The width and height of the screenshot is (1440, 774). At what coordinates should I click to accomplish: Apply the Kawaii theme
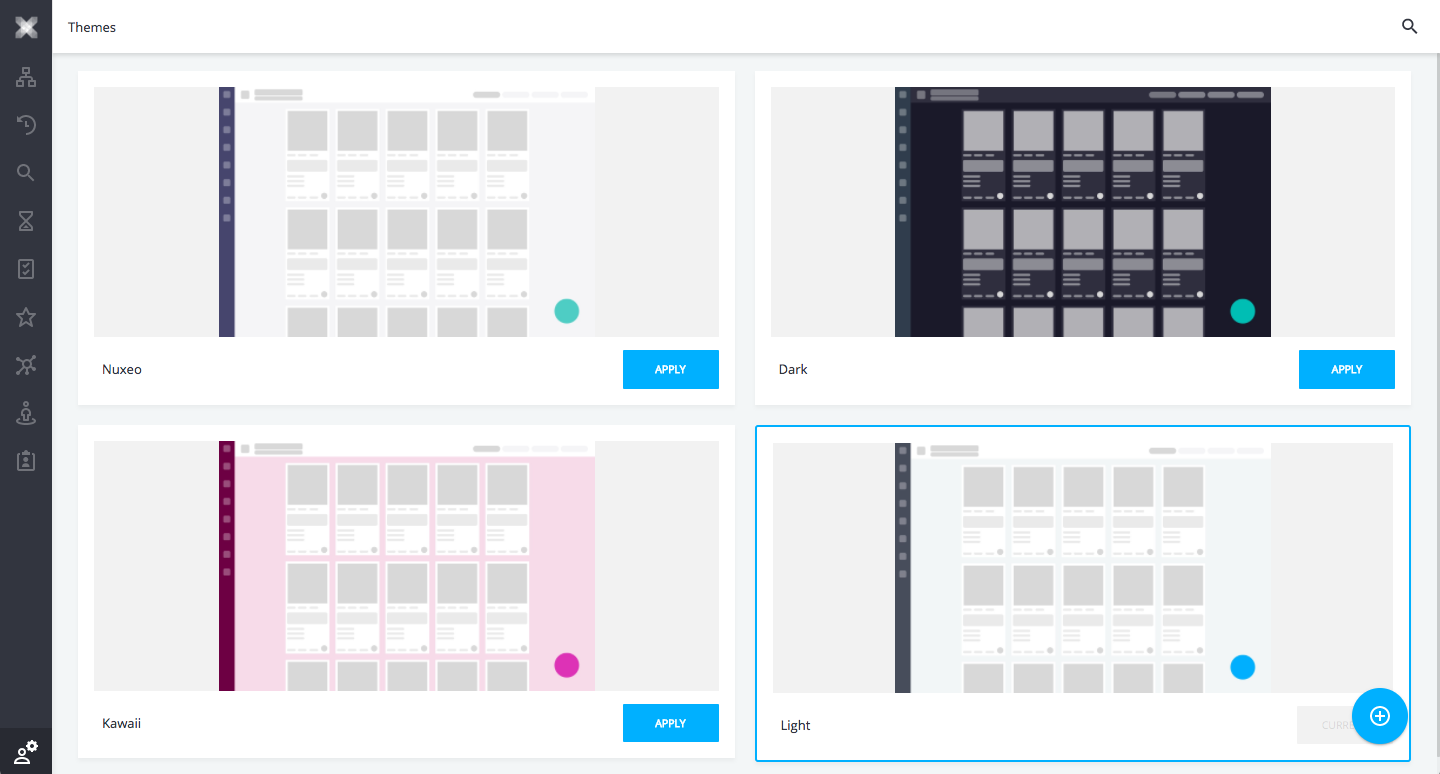tap(670, 723)
